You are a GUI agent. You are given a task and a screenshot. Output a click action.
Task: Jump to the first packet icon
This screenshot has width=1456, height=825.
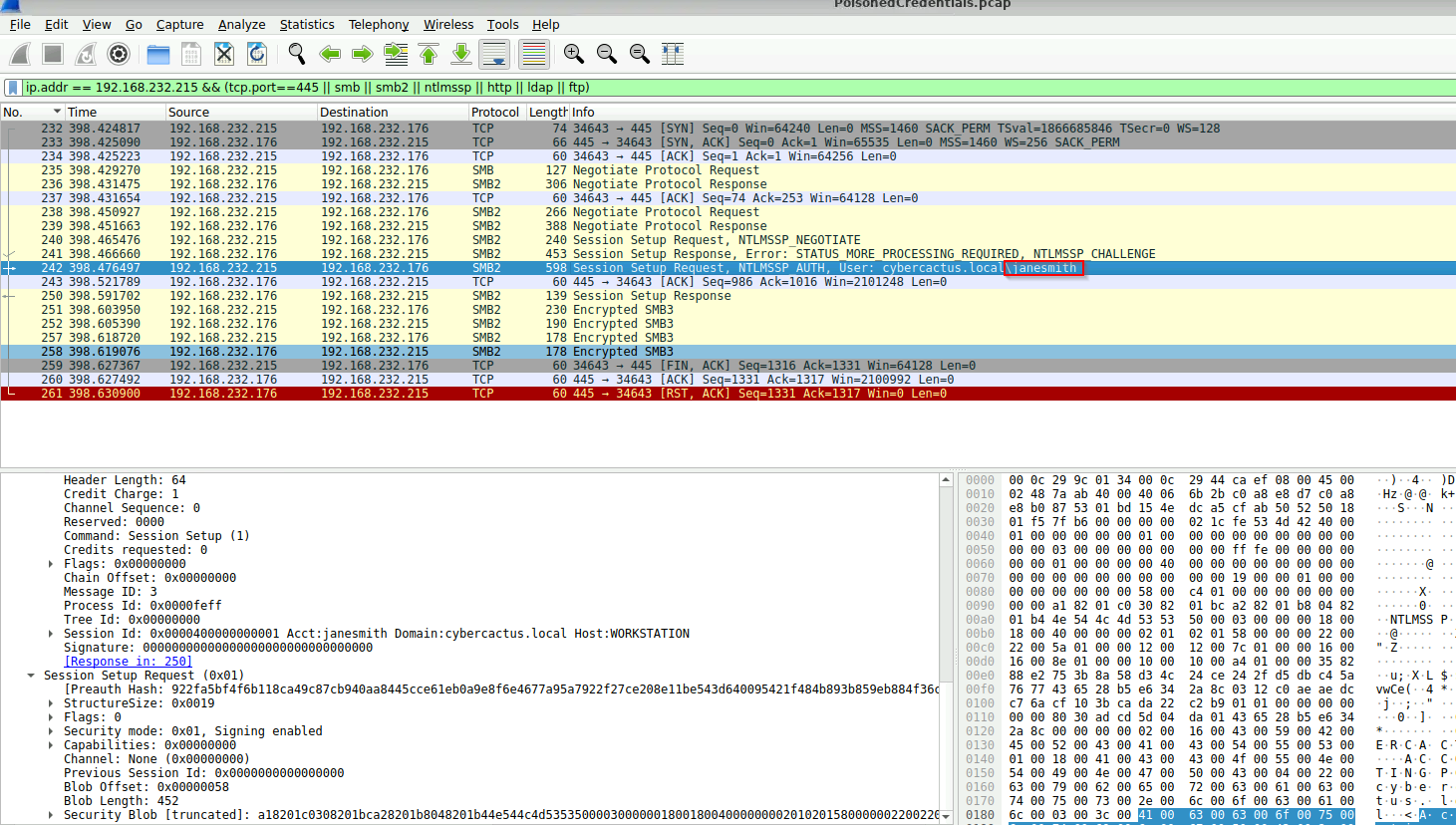click(x=429, y=54)
